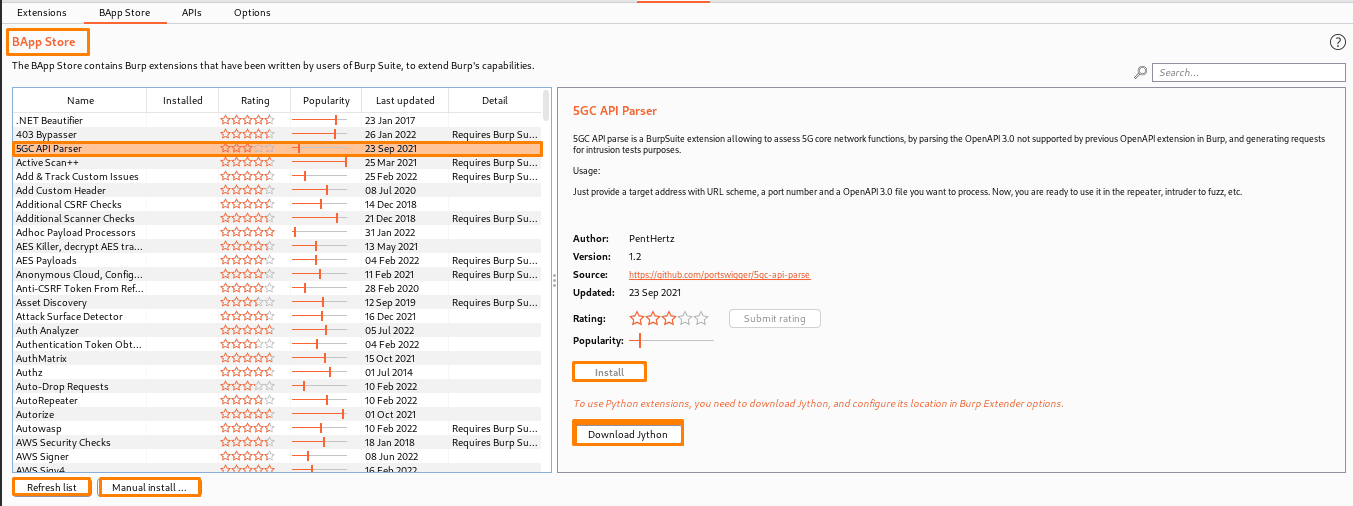Select the Anonymous Cloud extension row
The image size is (1353, 506).
click(x=277, y=274)
